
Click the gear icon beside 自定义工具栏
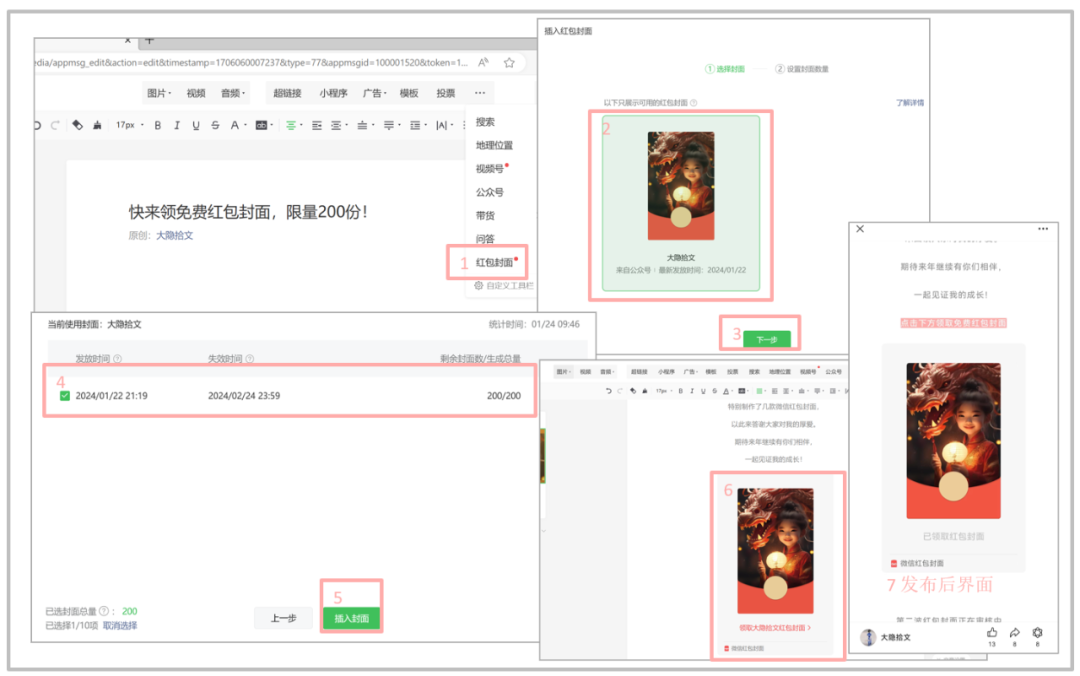479,285
